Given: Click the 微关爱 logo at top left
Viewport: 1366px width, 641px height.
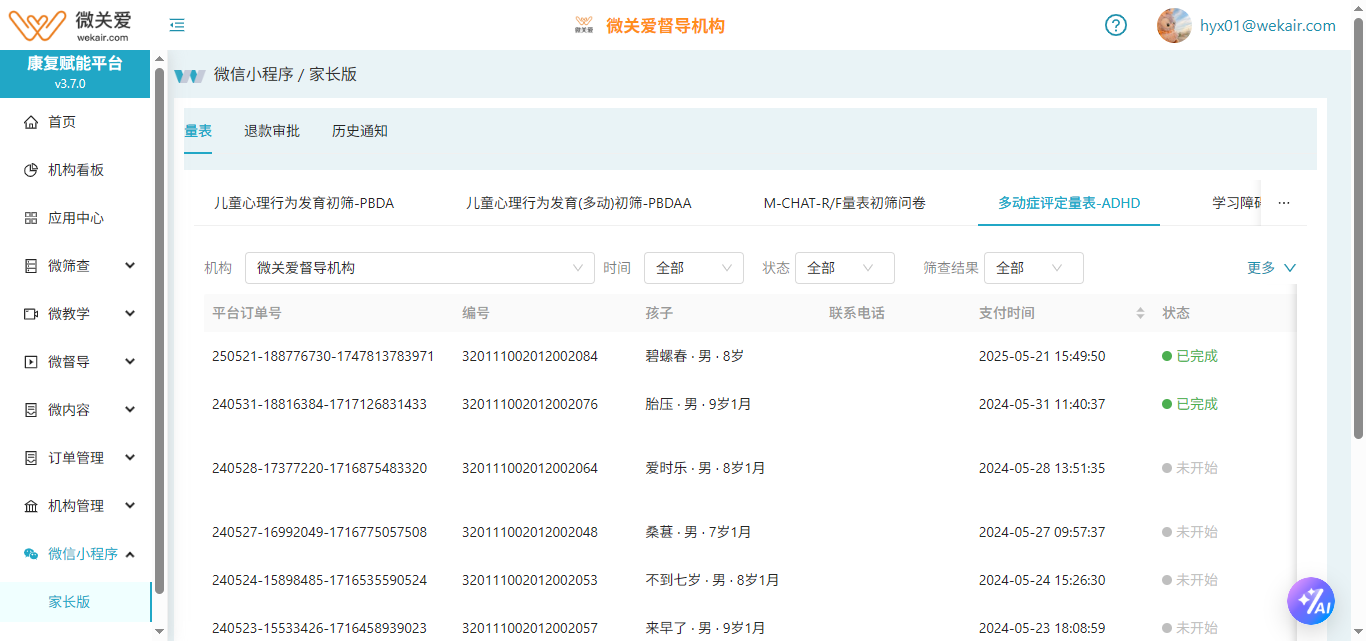Looking at the screenshot, I should tap(69, 24).
